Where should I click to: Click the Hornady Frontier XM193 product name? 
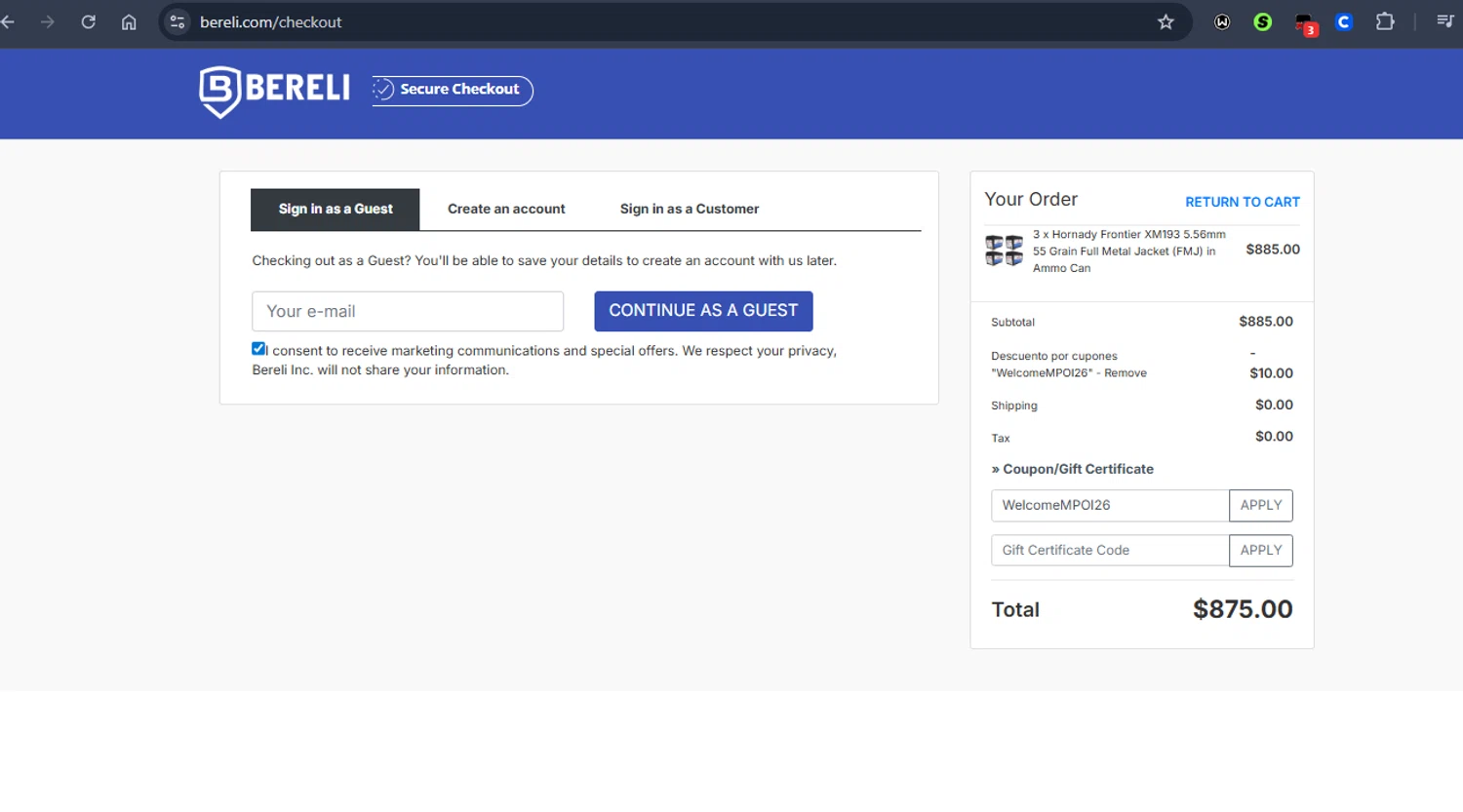(x=1129, y=251)
